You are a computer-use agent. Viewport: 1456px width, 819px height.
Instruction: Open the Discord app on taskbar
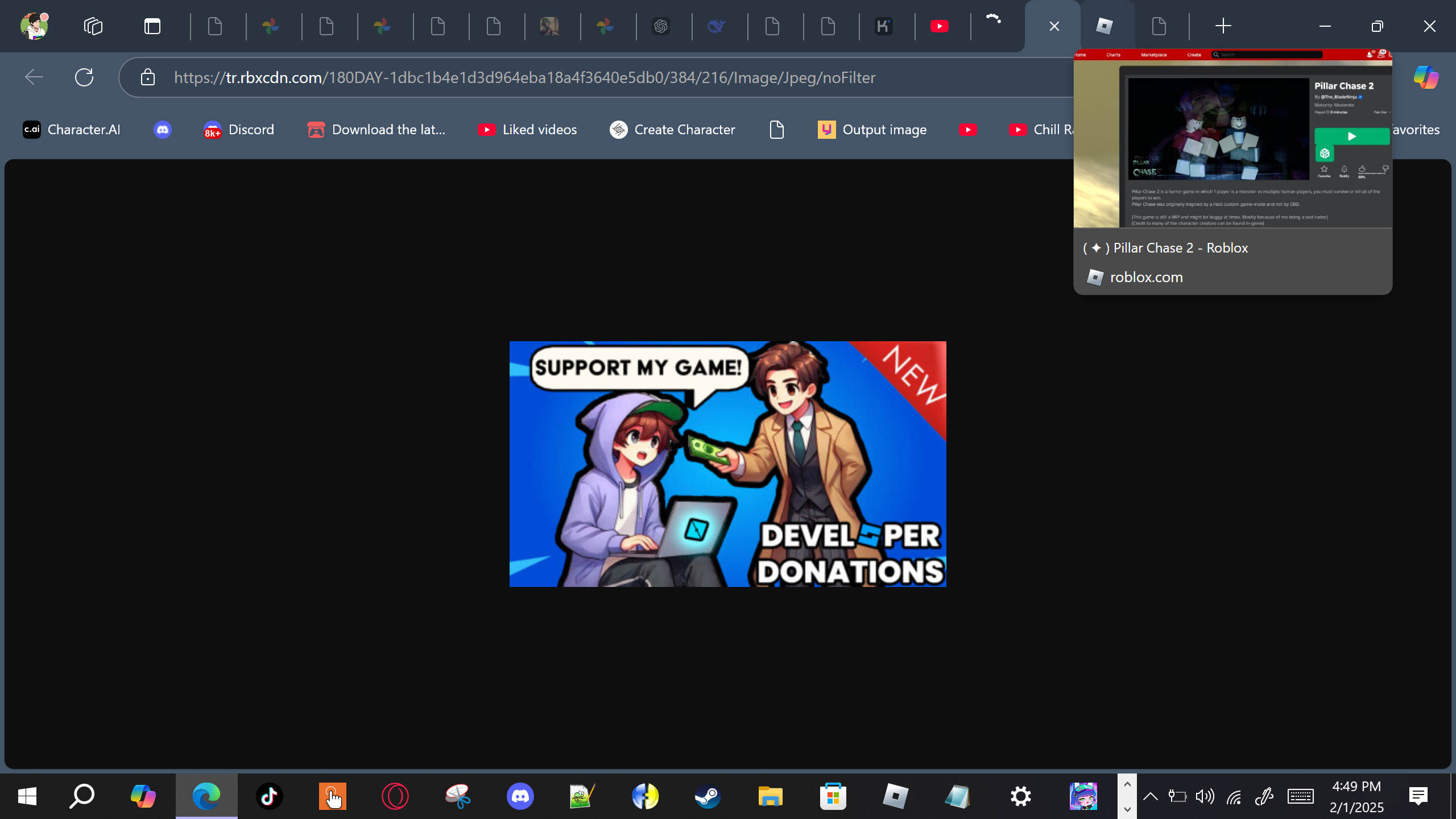pyautogui.click(x=520, y=796)
